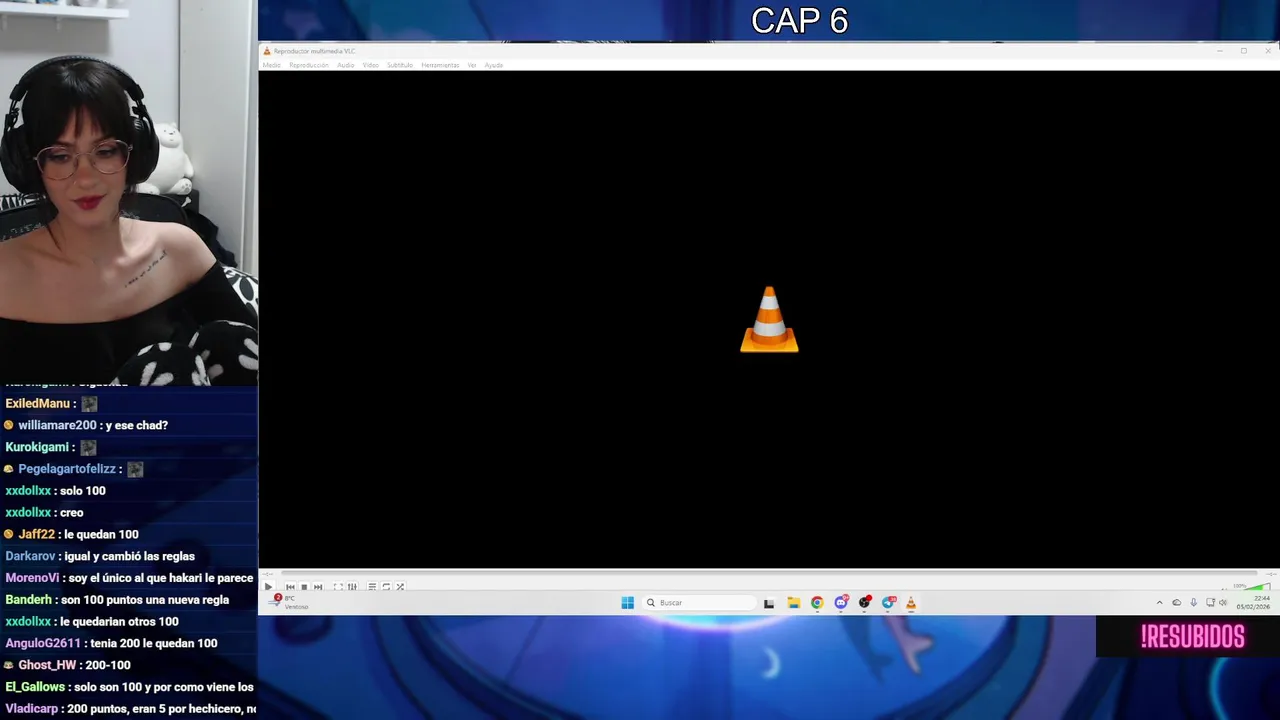
Task: Open the Vídeo menu in VLC
Action: click(371, 65)
